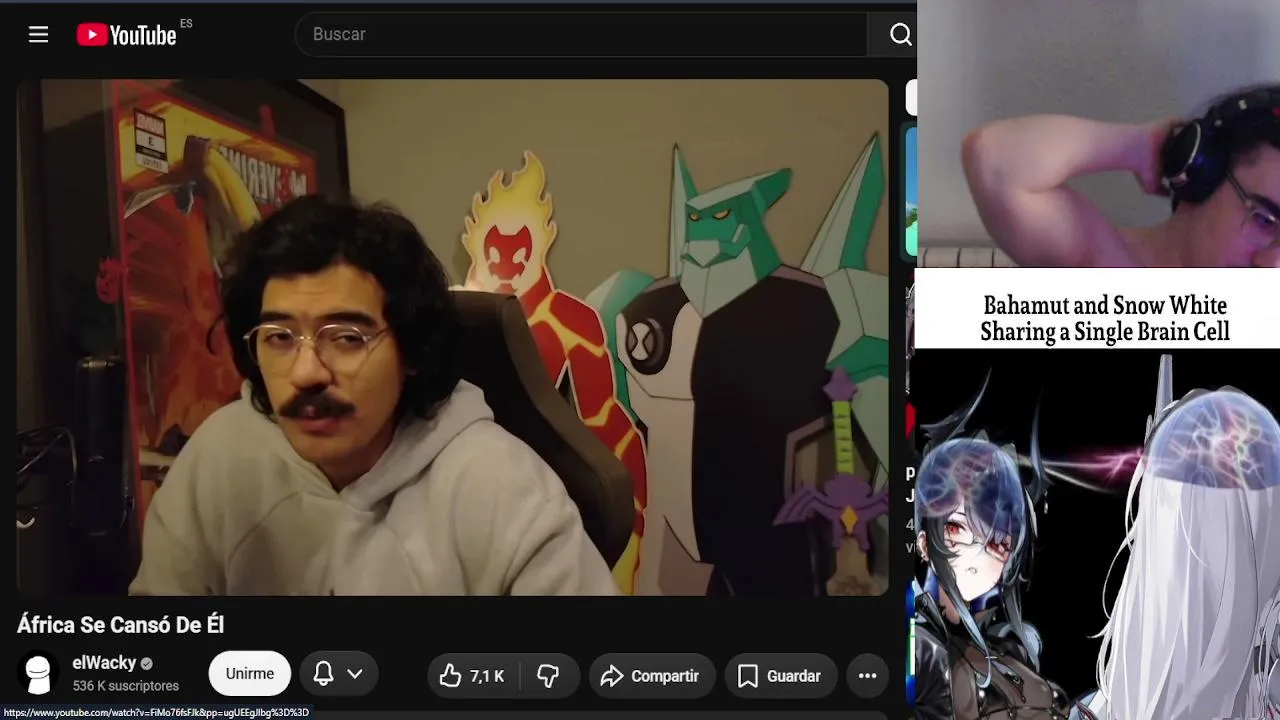The height and width of the screenshot is (720, 1280).
Task: Click the search magnifier button
Action: [900, 35]
